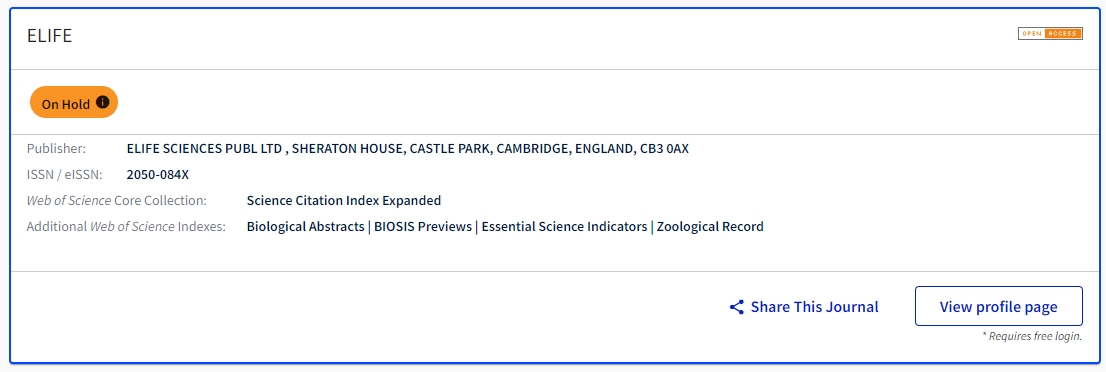The image size is (1106, 372).
Task: Click the ISSN / eISSN field label
Action: click(65, 175)
